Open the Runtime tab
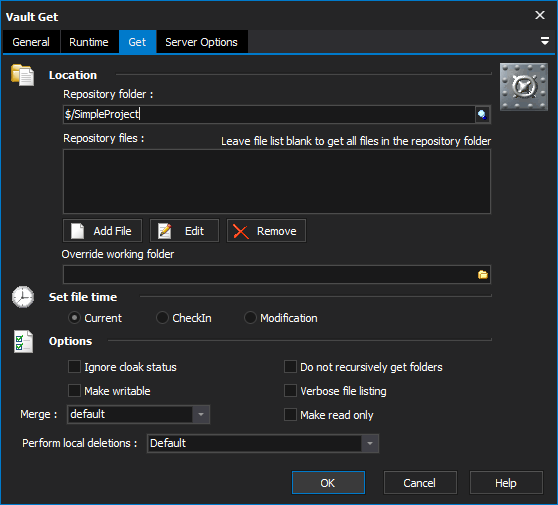 89,42
